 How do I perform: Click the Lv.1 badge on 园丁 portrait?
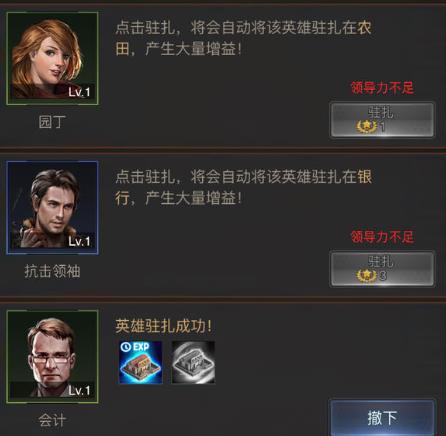click(x=79, y=92)
